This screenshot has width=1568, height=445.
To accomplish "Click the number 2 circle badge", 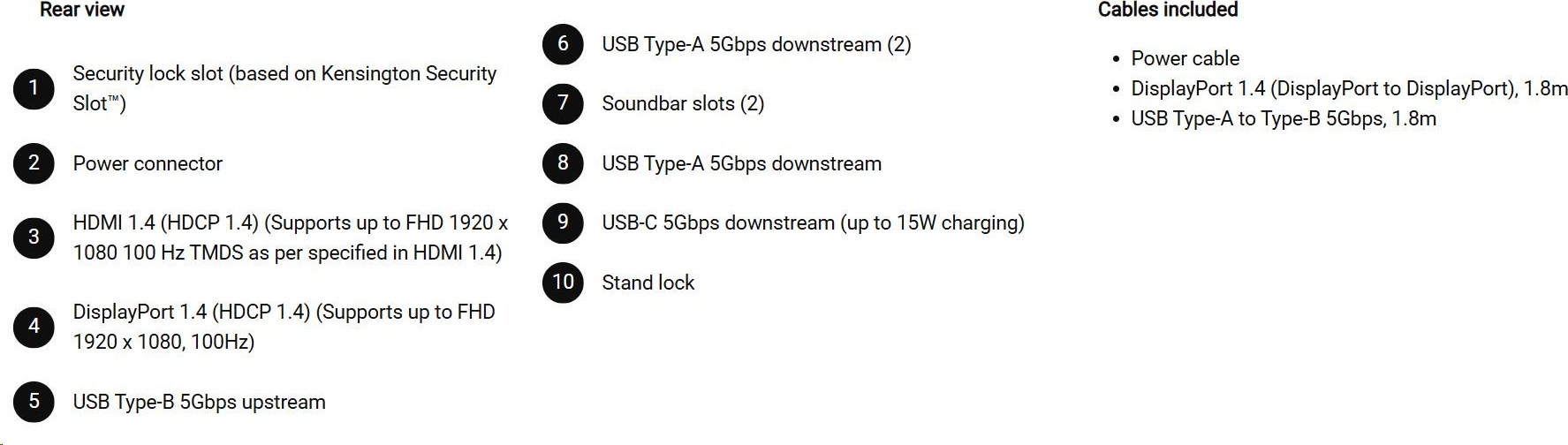I will (x=34, y=163).
